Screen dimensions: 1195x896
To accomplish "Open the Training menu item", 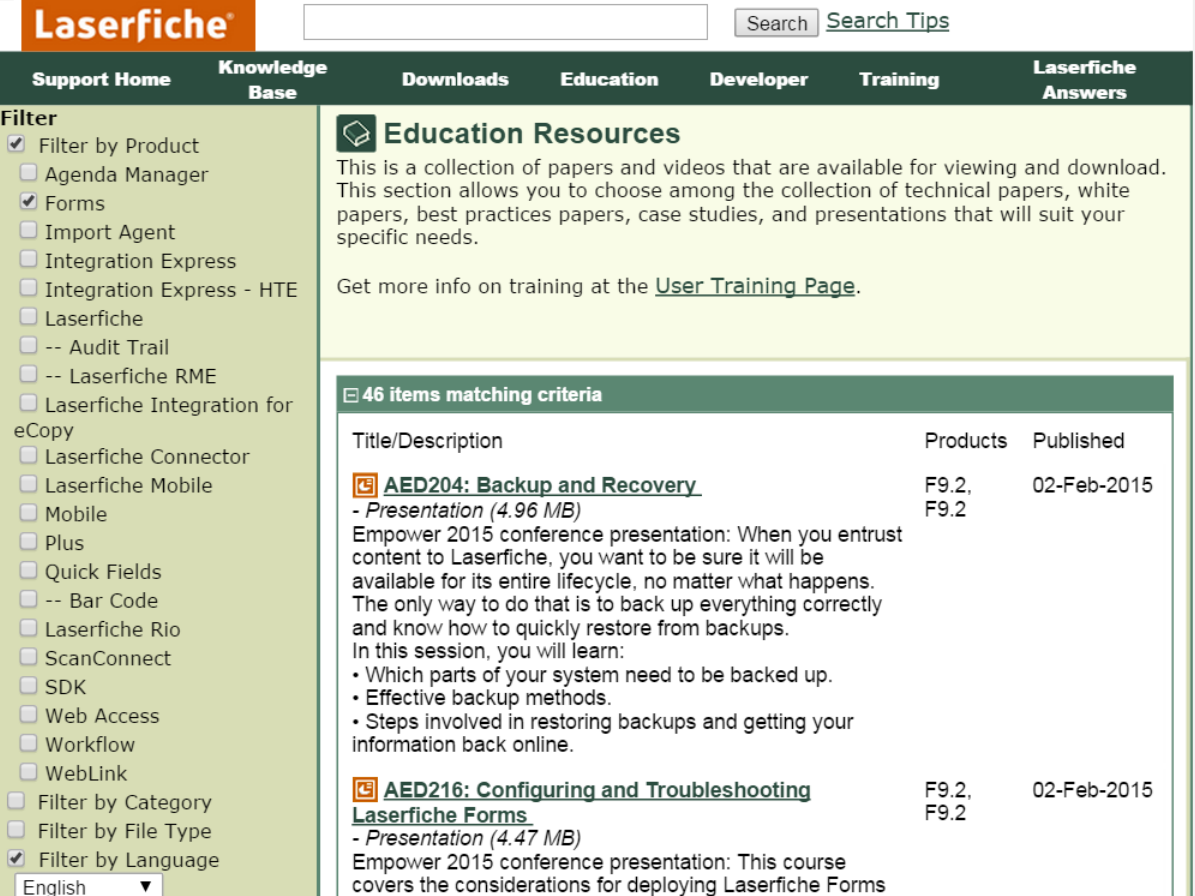I will [899, 79].
